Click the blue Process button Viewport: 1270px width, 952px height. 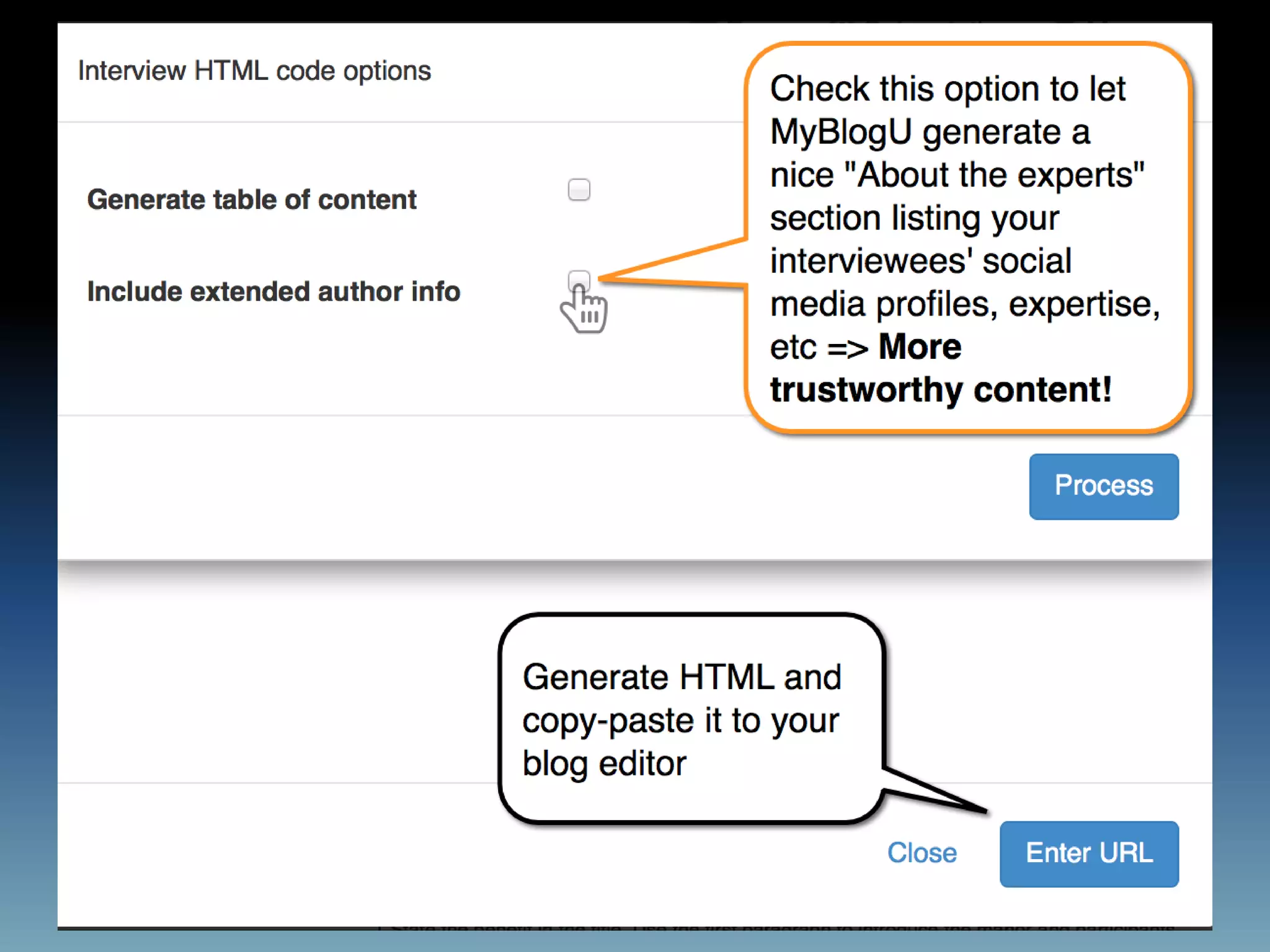[x=1103, y=487]
